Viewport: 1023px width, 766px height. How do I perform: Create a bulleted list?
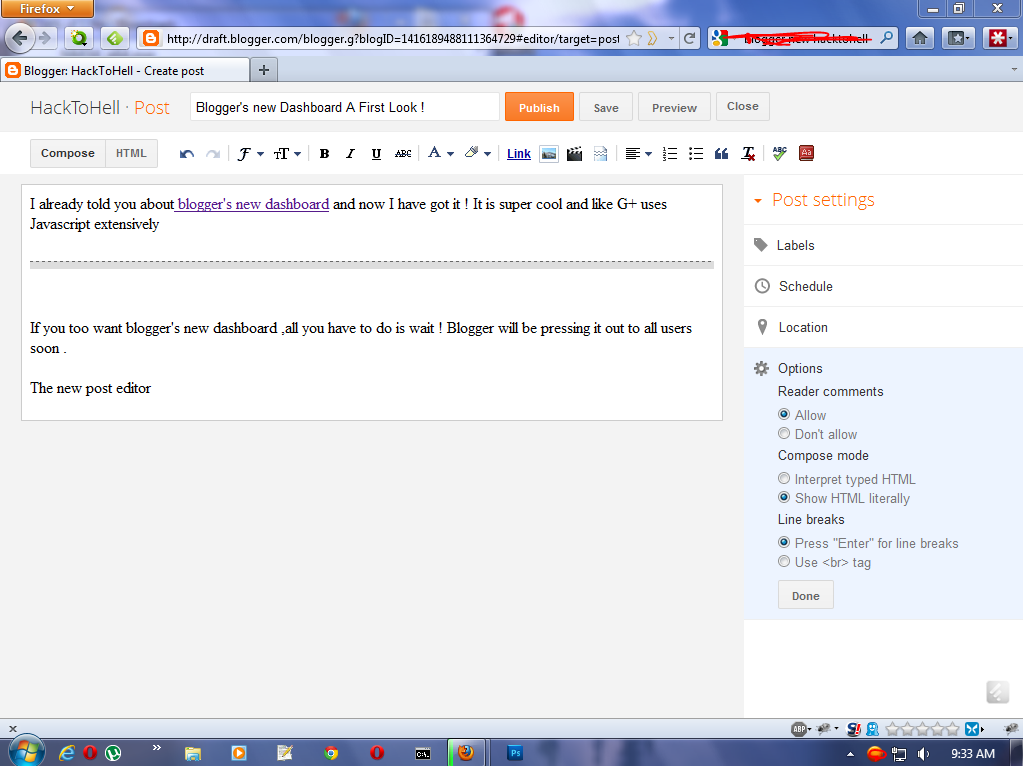[x=695, y=154]
